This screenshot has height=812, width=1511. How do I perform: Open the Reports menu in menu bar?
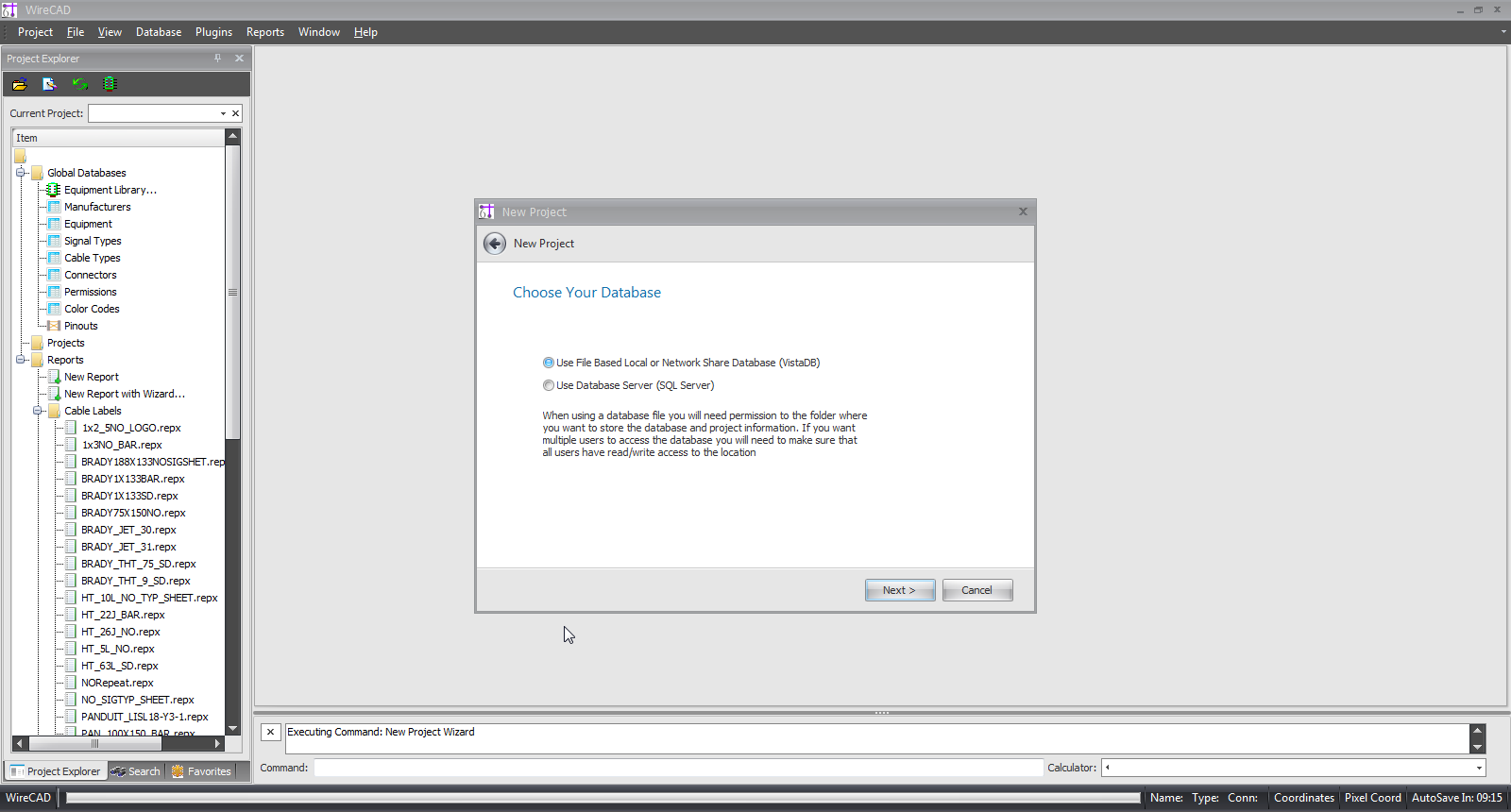pos(265,32)
